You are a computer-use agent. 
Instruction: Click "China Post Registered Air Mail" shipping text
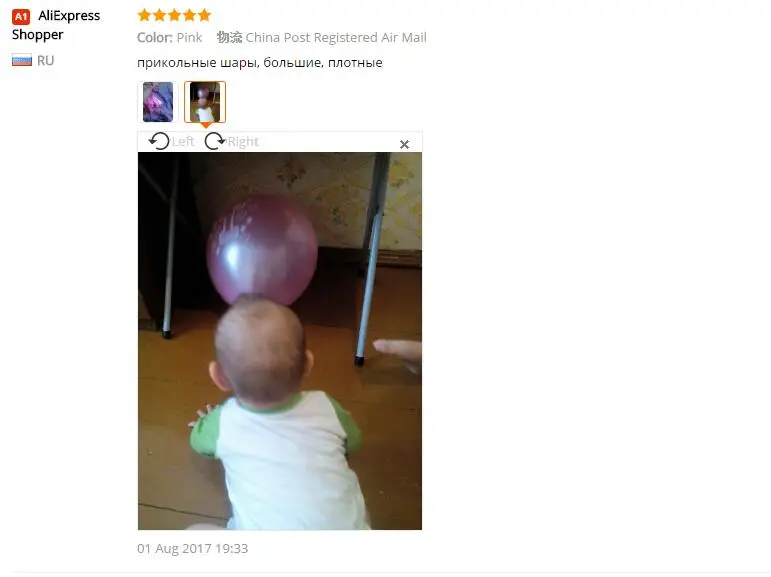tap(336, 37)
